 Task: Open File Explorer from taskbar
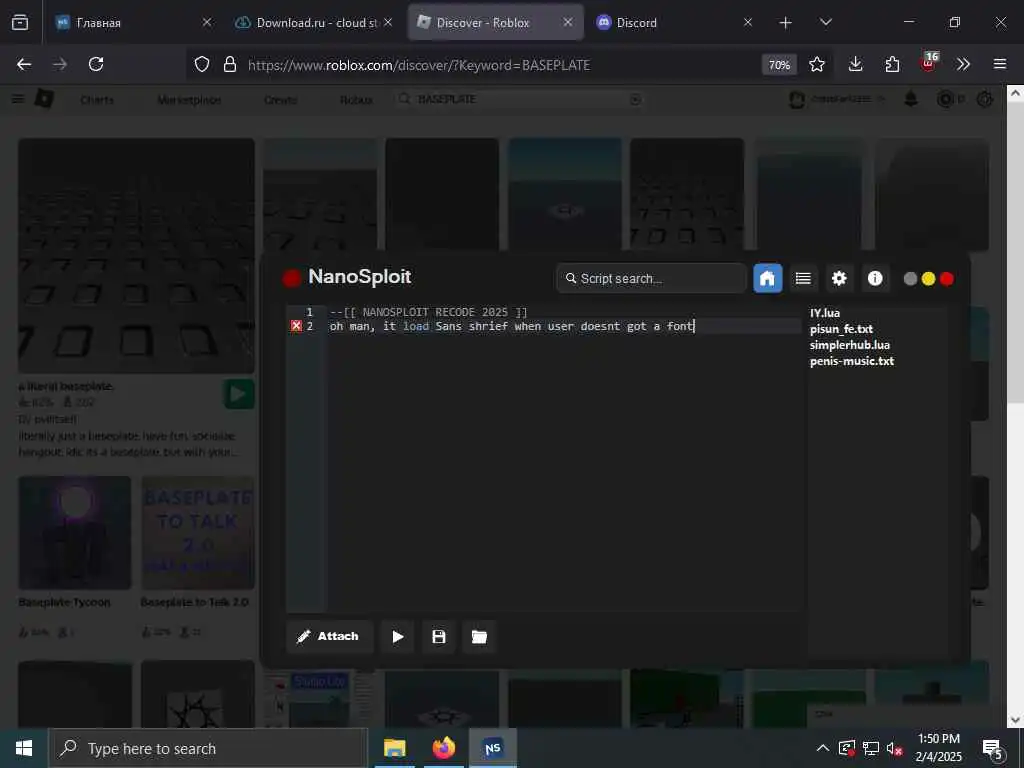(394, 748)
